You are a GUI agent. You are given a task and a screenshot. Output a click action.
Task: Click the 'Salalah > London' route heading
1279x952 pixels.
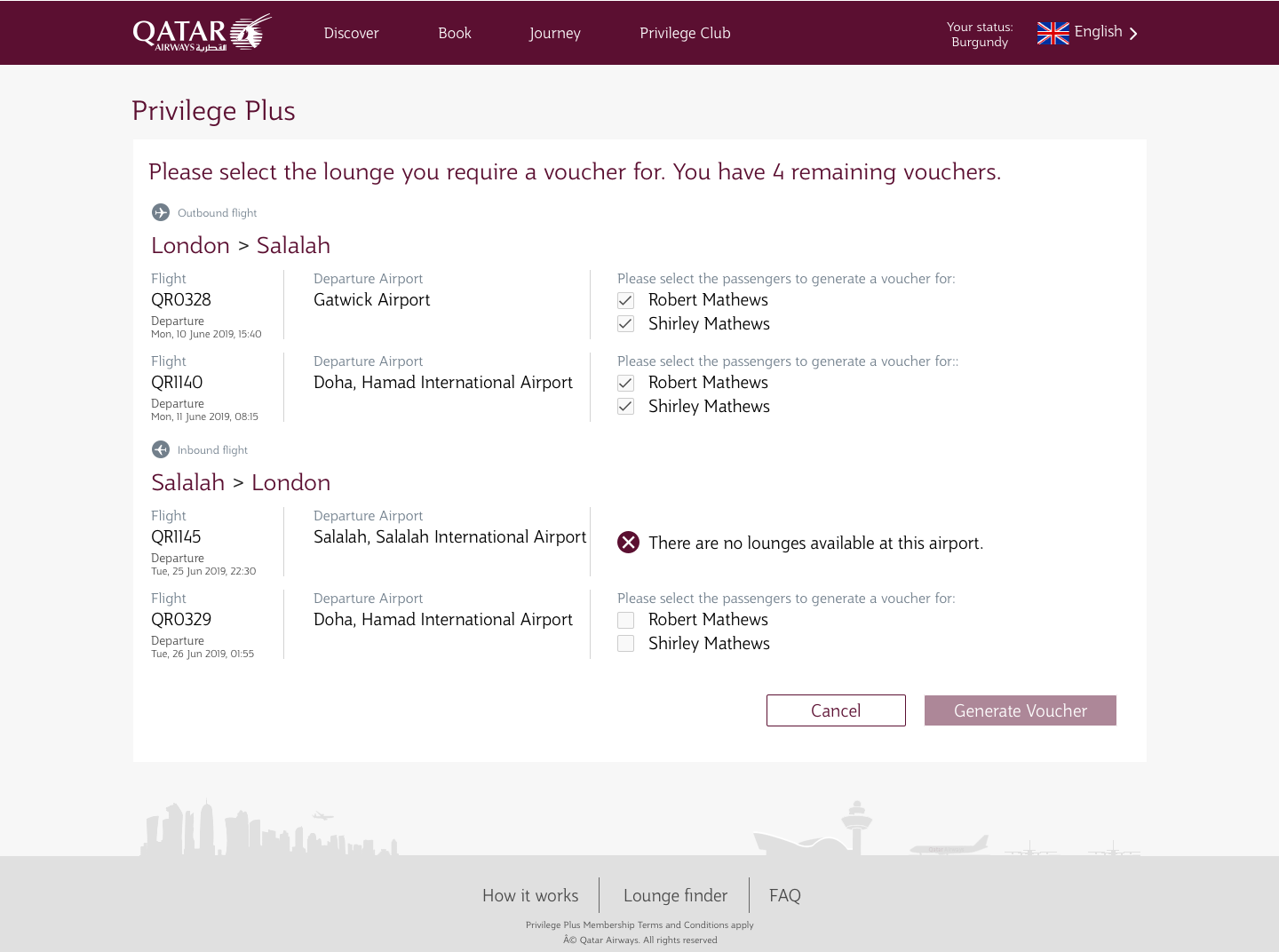click(241, 482)
